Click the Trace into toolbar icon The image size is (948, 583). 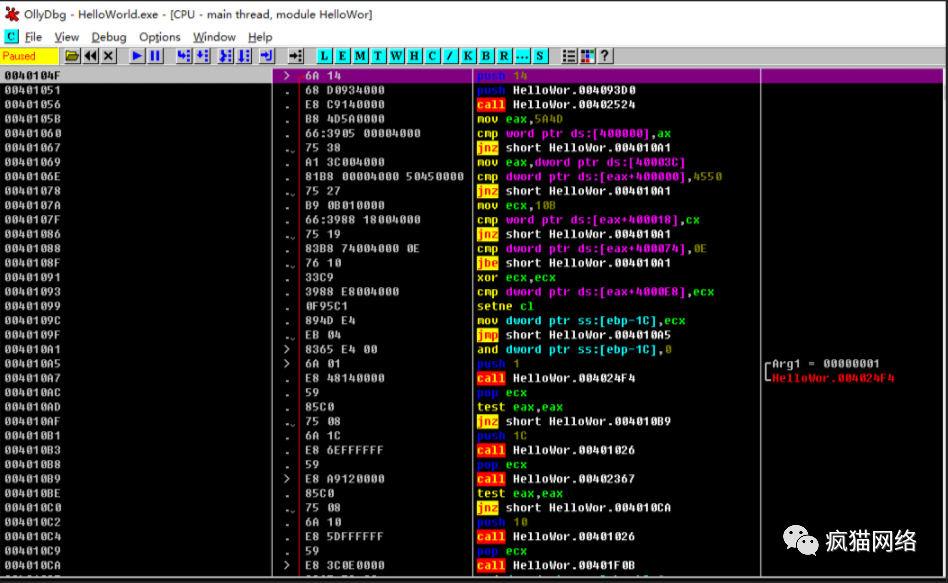(x=226, y=56)
